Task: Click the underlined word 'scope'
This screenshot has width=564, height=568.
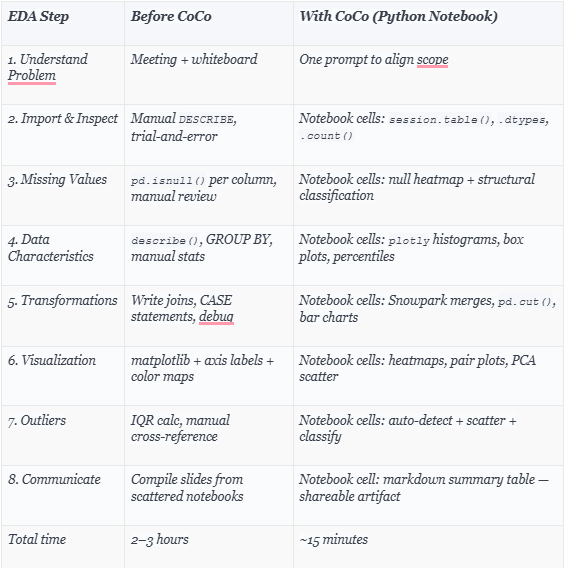Action: coord(433,60)
